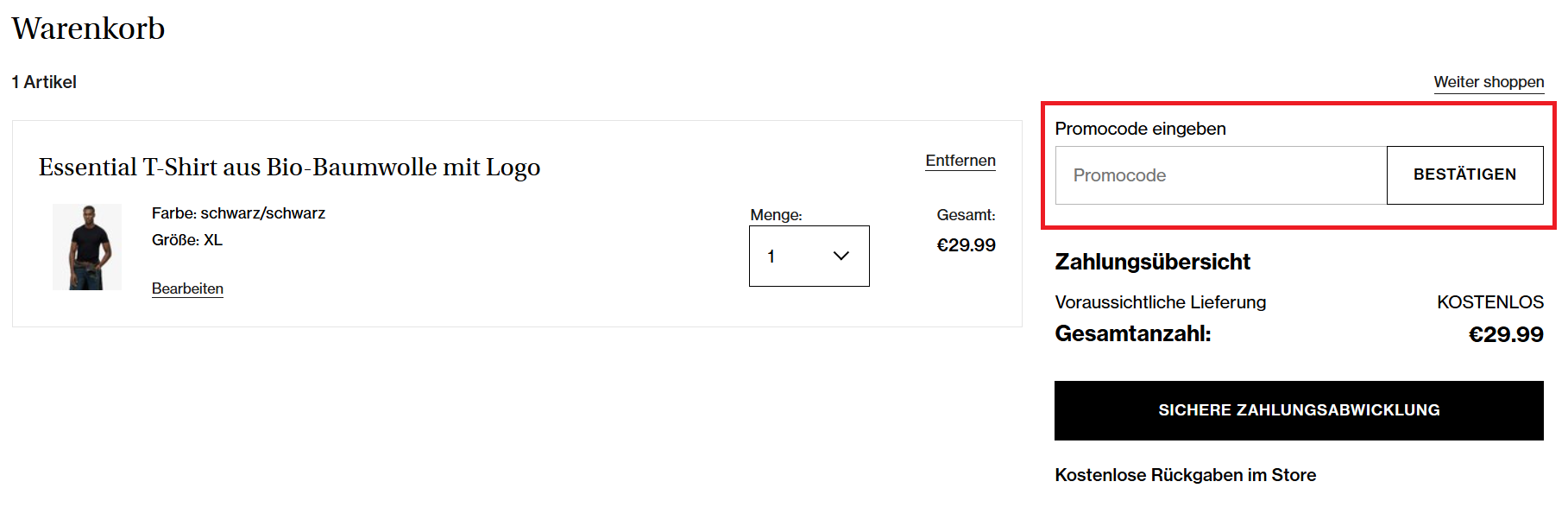Select the KOSTENLOS delivery label

[x=1489, y=301]
